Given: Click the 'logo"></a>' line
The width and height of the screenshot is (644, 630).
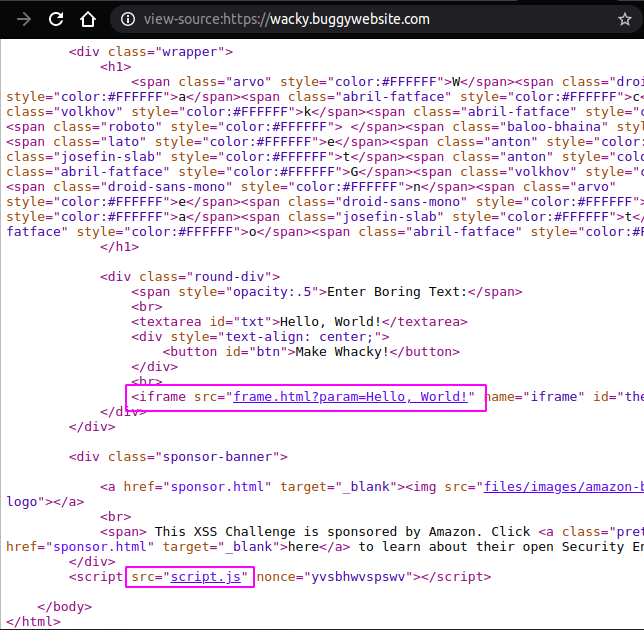Looking at the screenshot, I should pyautogui.click(x=45, y=502).
